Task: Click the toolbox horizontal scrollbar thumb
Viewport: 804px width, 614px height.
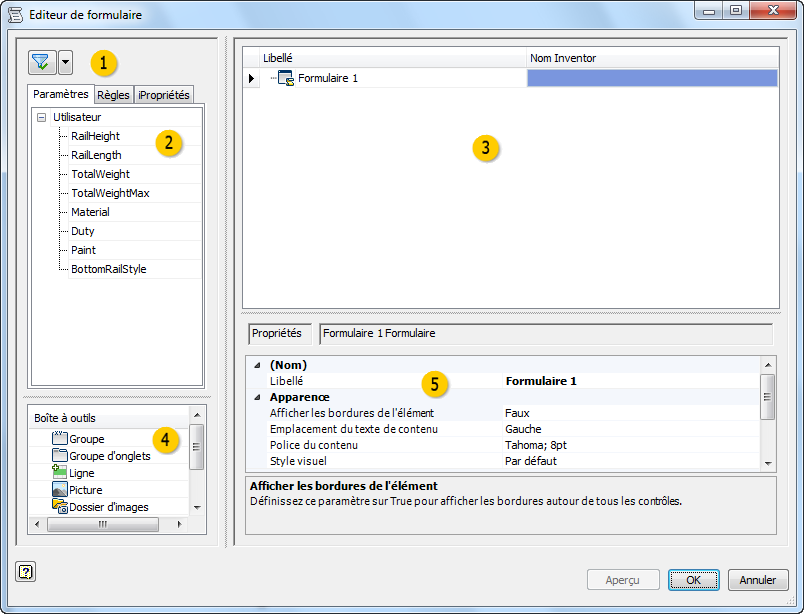Action: coord(103,524)
